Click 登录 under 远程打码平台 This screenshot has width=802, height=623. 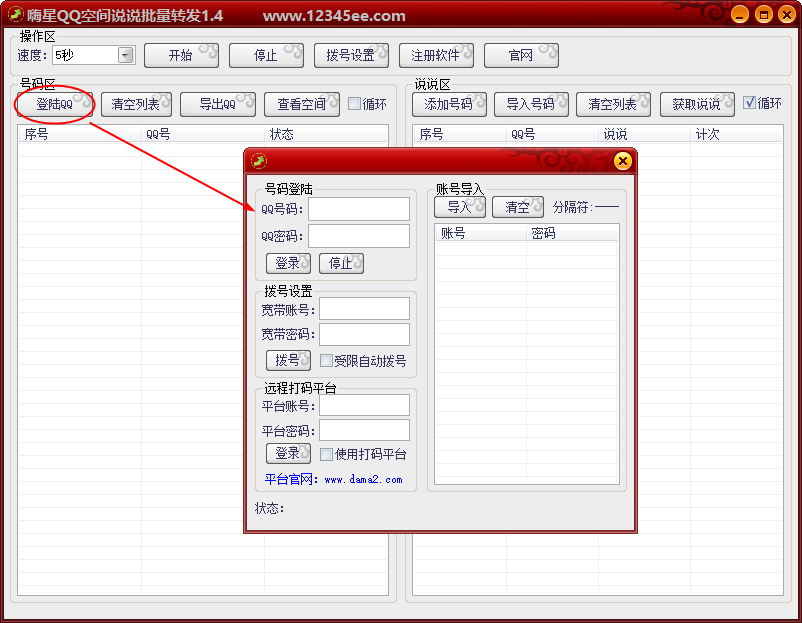tap(288, 454)
